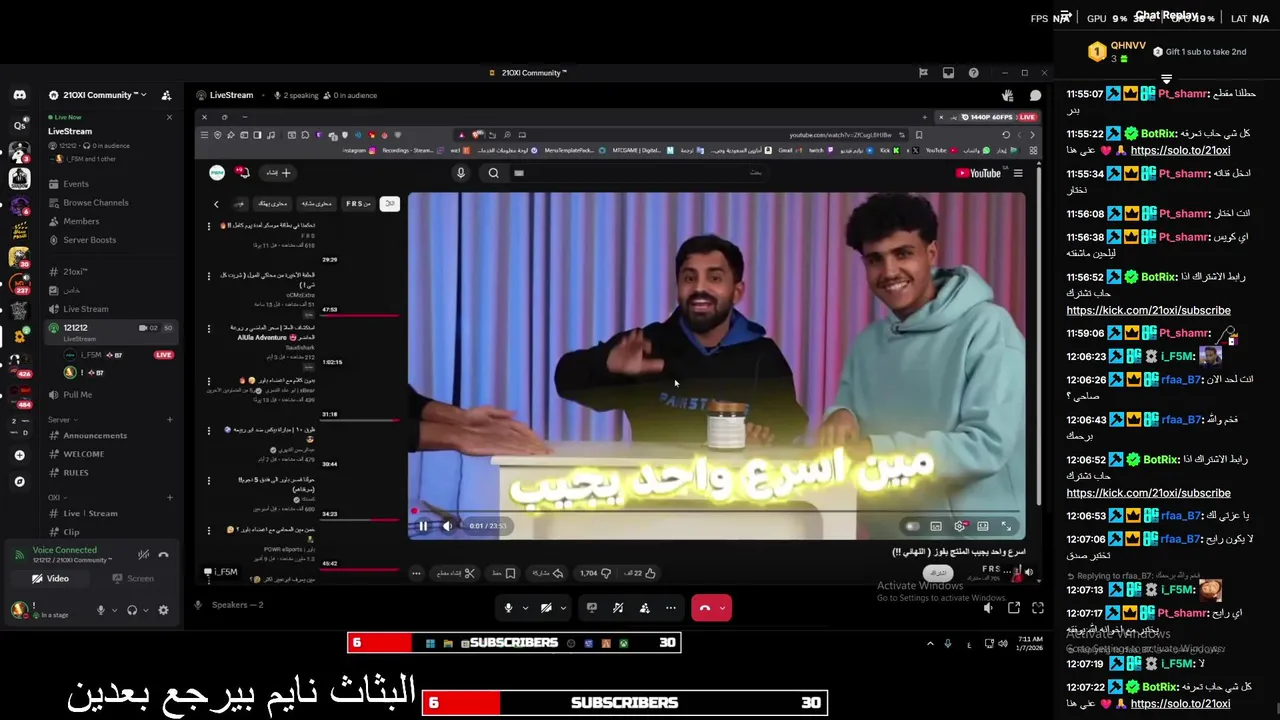
Task: Open the Discord inbox icon in title bar
Action: point(948,73)
